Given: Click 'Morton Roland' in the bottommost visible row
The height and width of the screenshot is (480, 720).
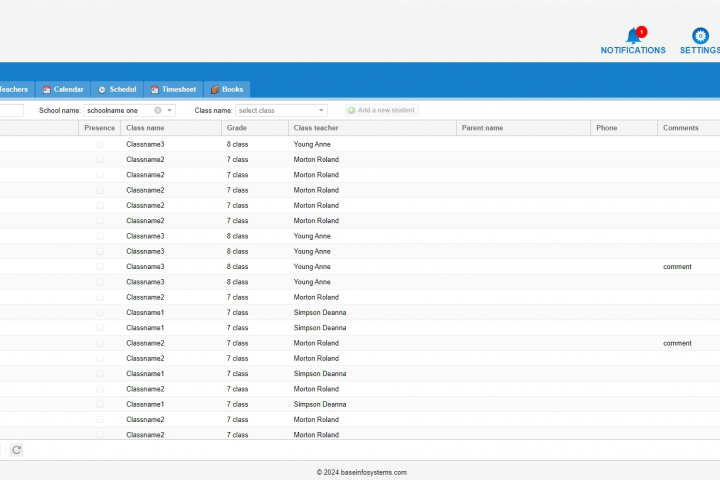Looking at the screenshot, I should pyautogui.click(x=316, y=435).
